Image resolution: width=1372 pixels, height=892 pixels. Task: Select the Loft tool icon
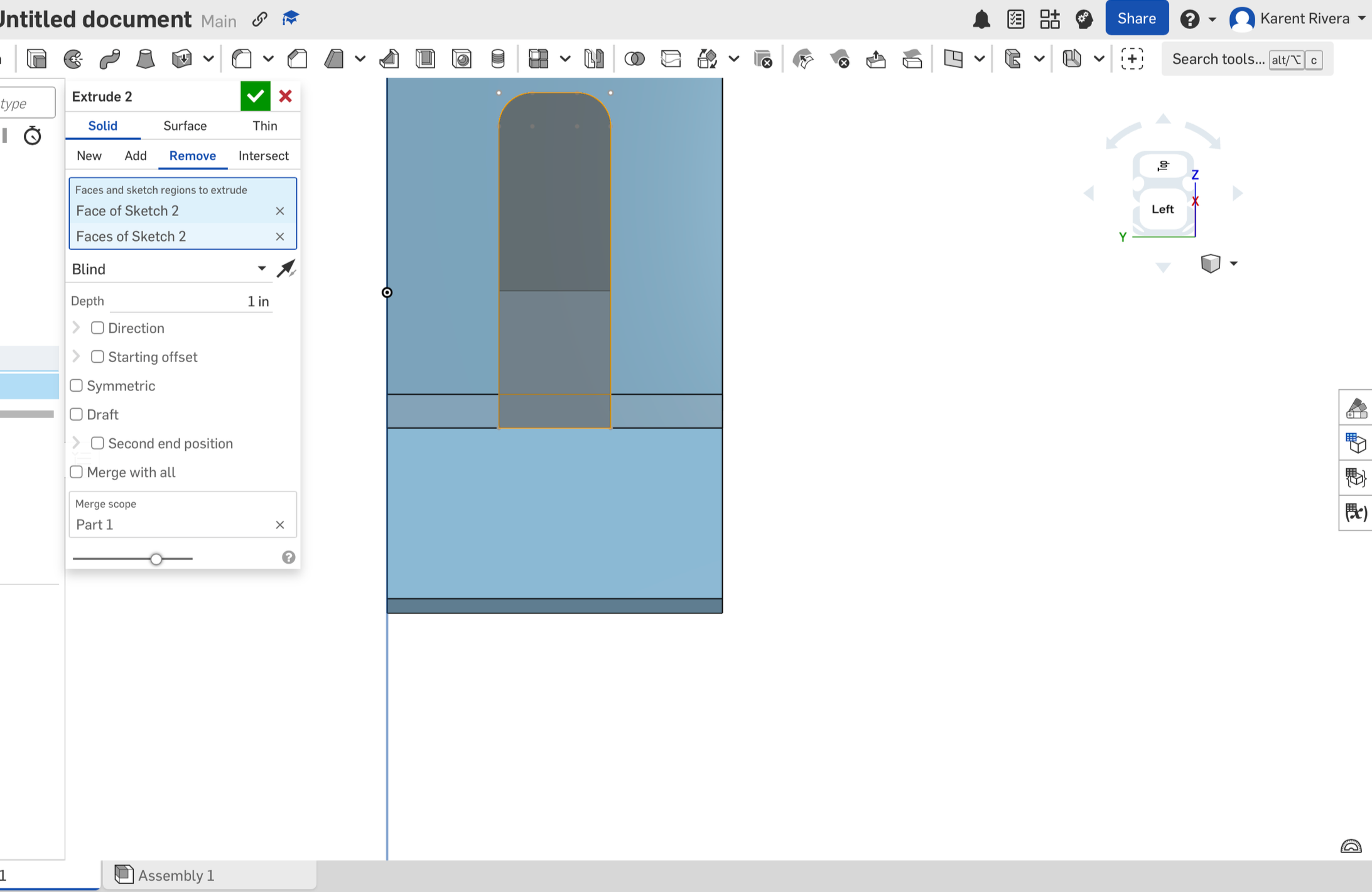coord(145,59)
